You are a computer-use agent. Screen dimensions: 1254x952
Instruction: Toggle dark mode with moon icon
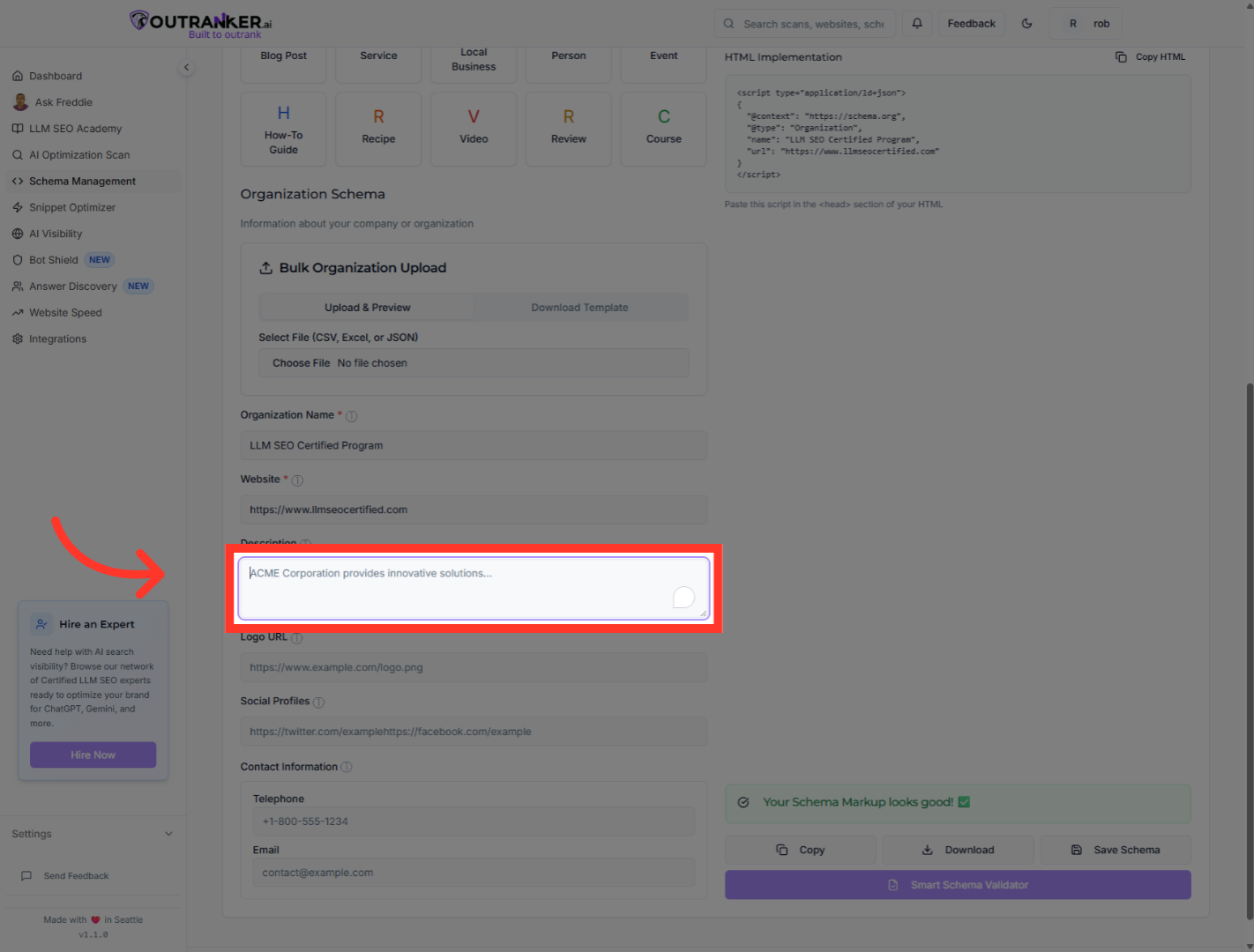[1026, 24]
